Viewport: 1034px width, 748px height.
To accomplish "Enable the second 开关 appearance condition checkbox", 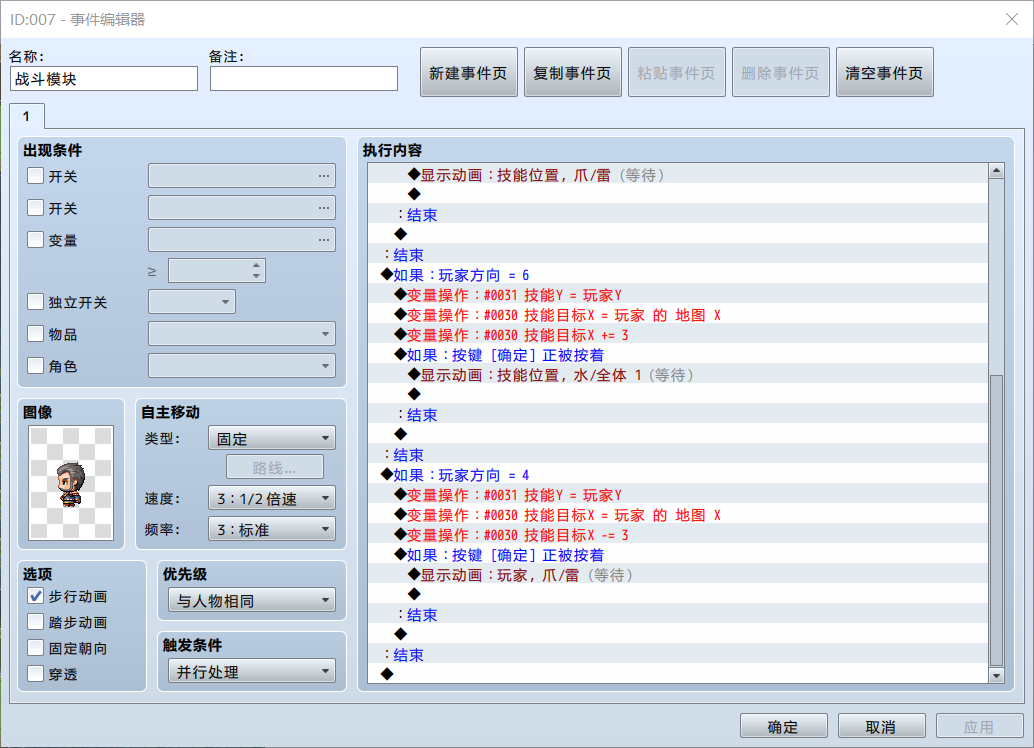I will pyautogui.click(x=36, y=208).
